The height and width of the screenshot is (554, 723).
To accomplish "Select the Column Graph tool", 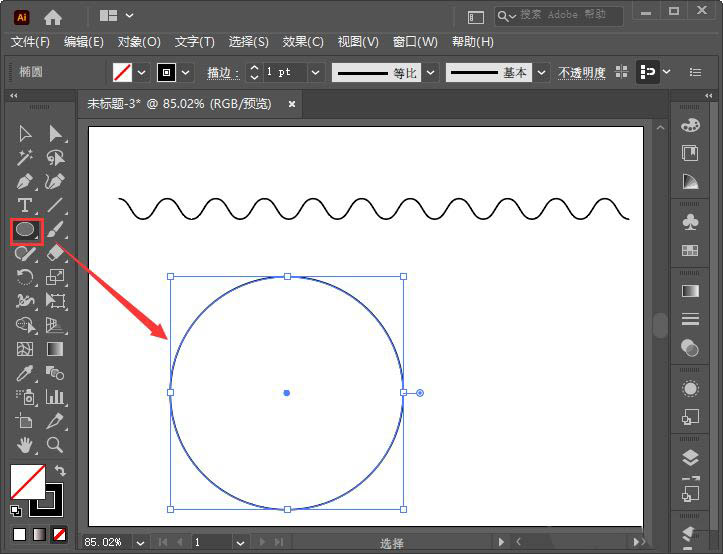I will point(55,397).
